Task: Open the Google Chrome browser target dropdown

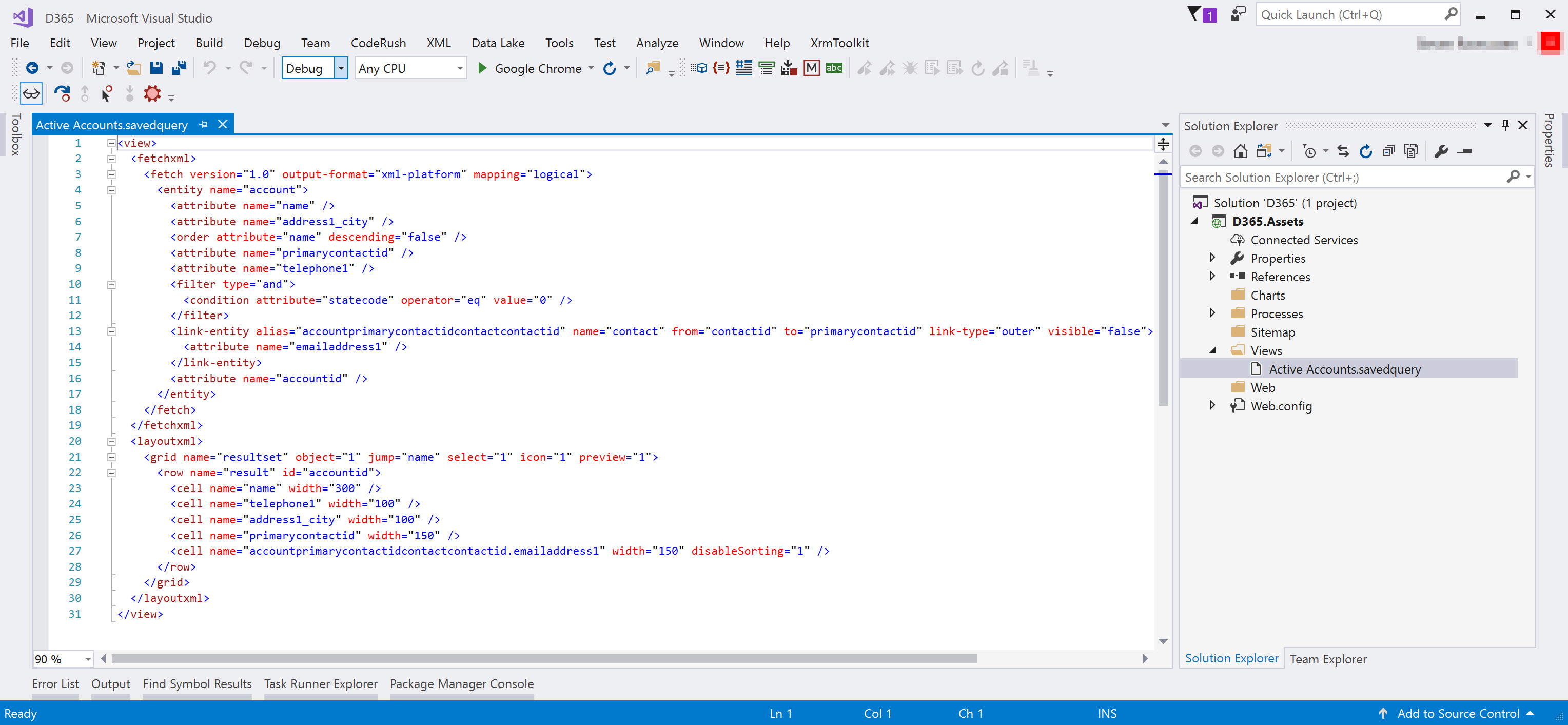Action: pos(591,68)
